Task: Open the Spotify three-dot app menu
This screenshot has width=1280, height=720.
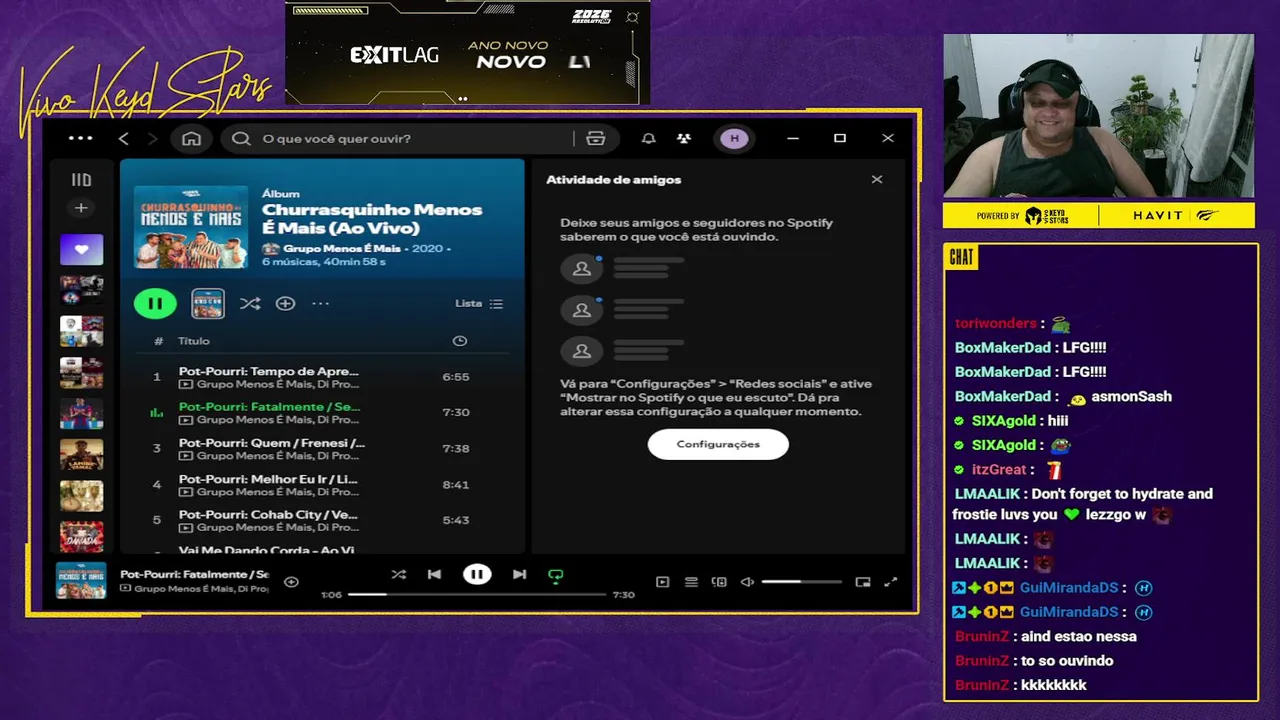Action: tap(80, 138)
